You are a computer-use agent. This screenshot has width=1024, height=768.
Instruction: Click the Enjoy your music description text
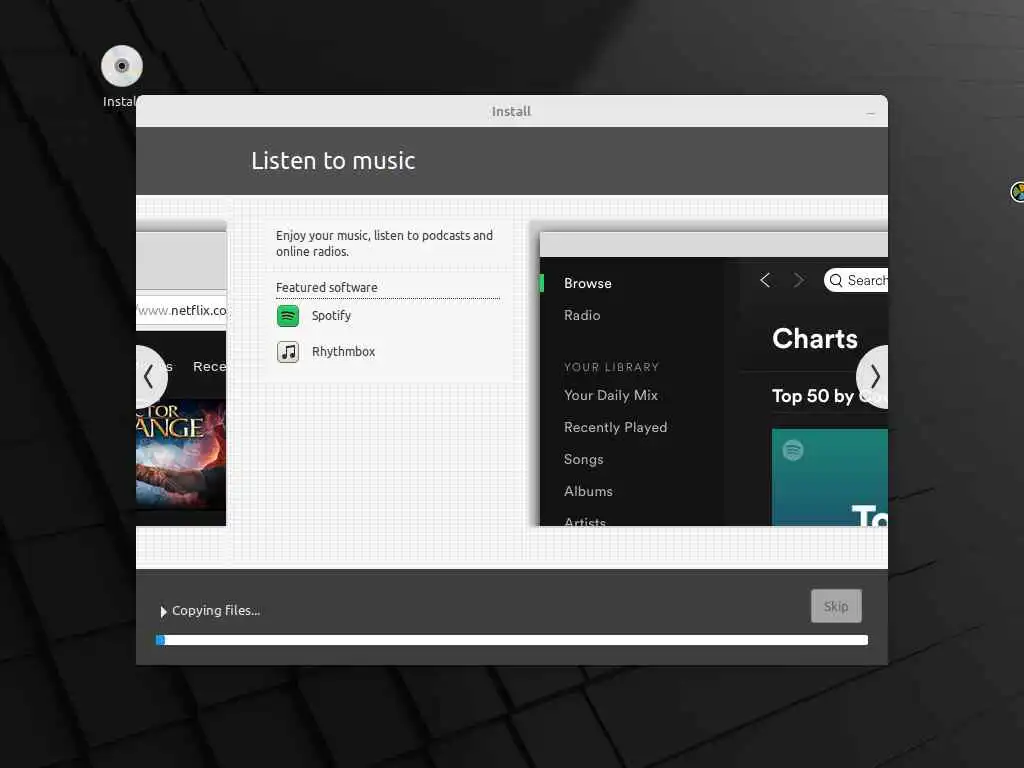(x=384, y=243)
